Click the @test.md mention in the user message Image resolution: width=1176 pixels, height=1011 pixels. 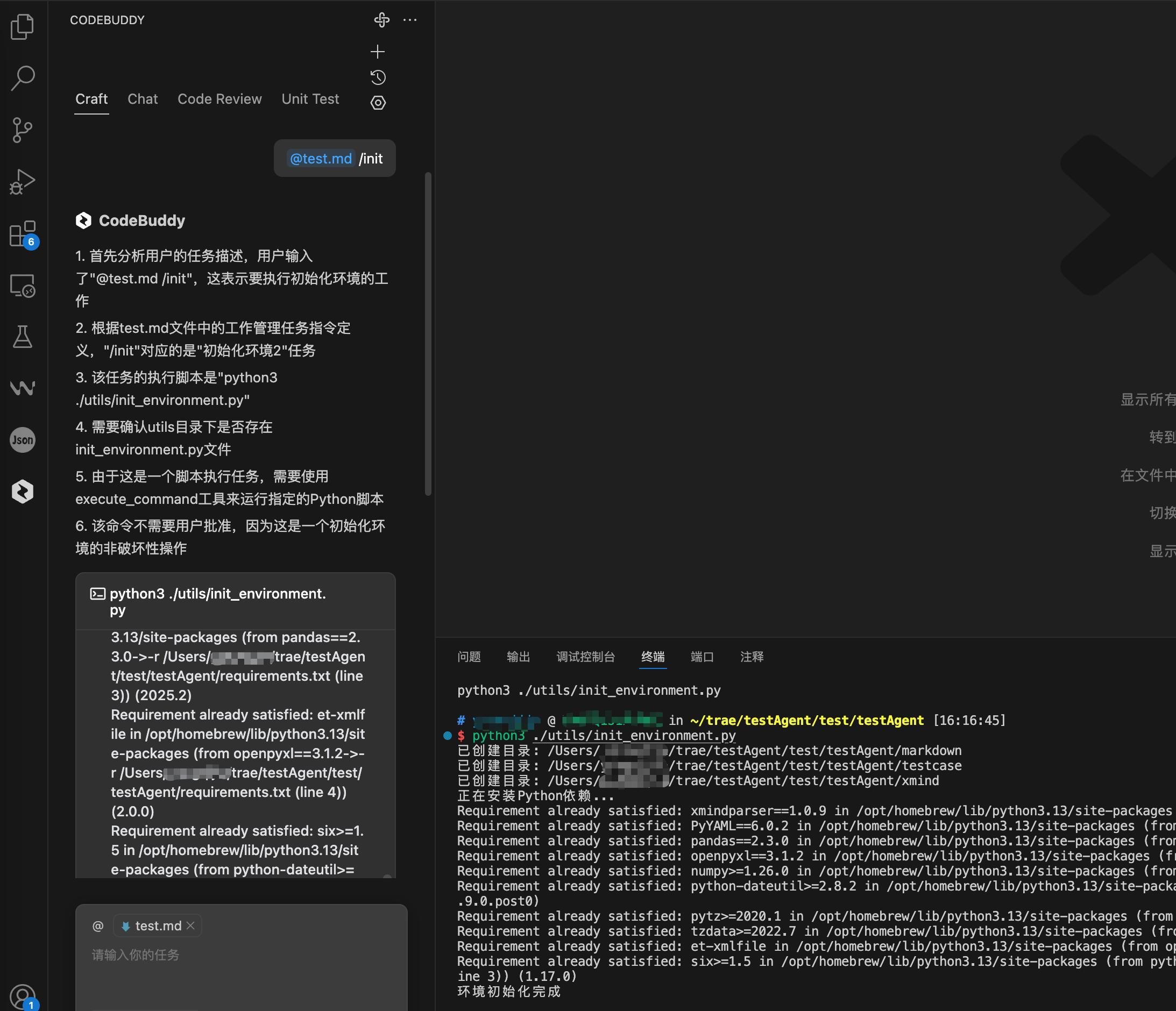point(321,158)
